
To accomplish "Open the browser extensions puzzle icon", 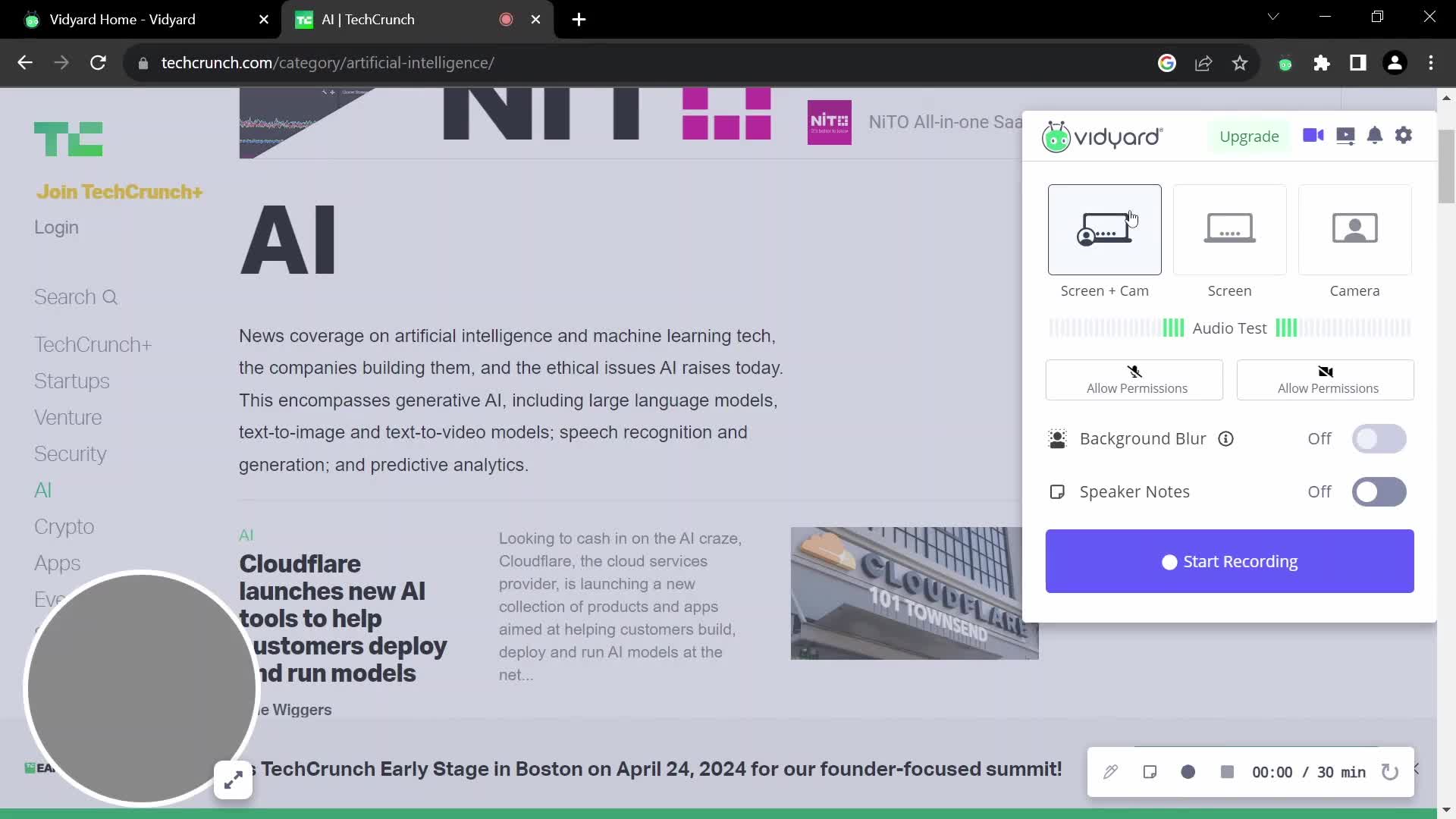I will [x=1321, y=63].
